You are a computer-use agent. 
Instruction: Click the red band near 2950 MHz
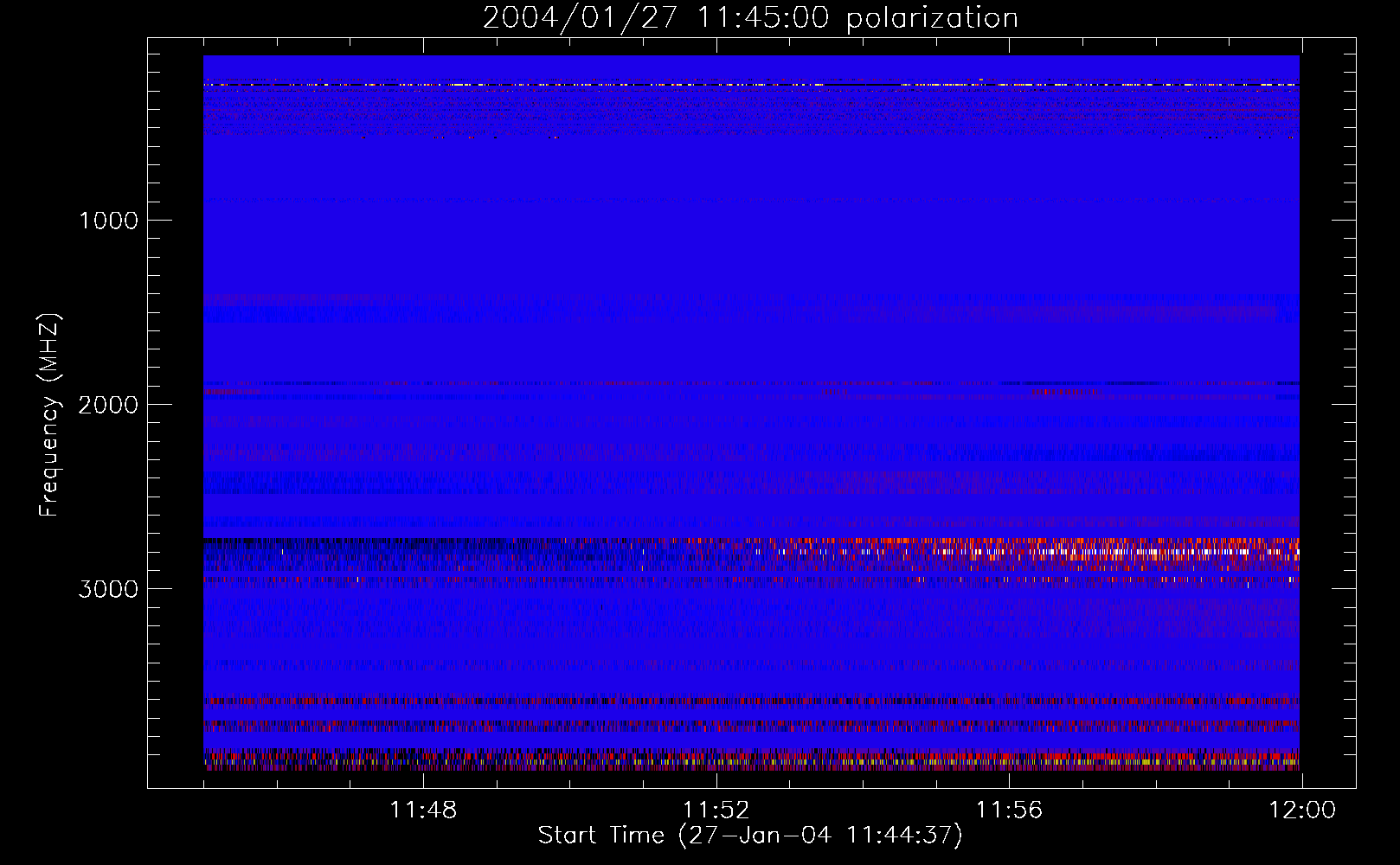(x=751, y=580)
